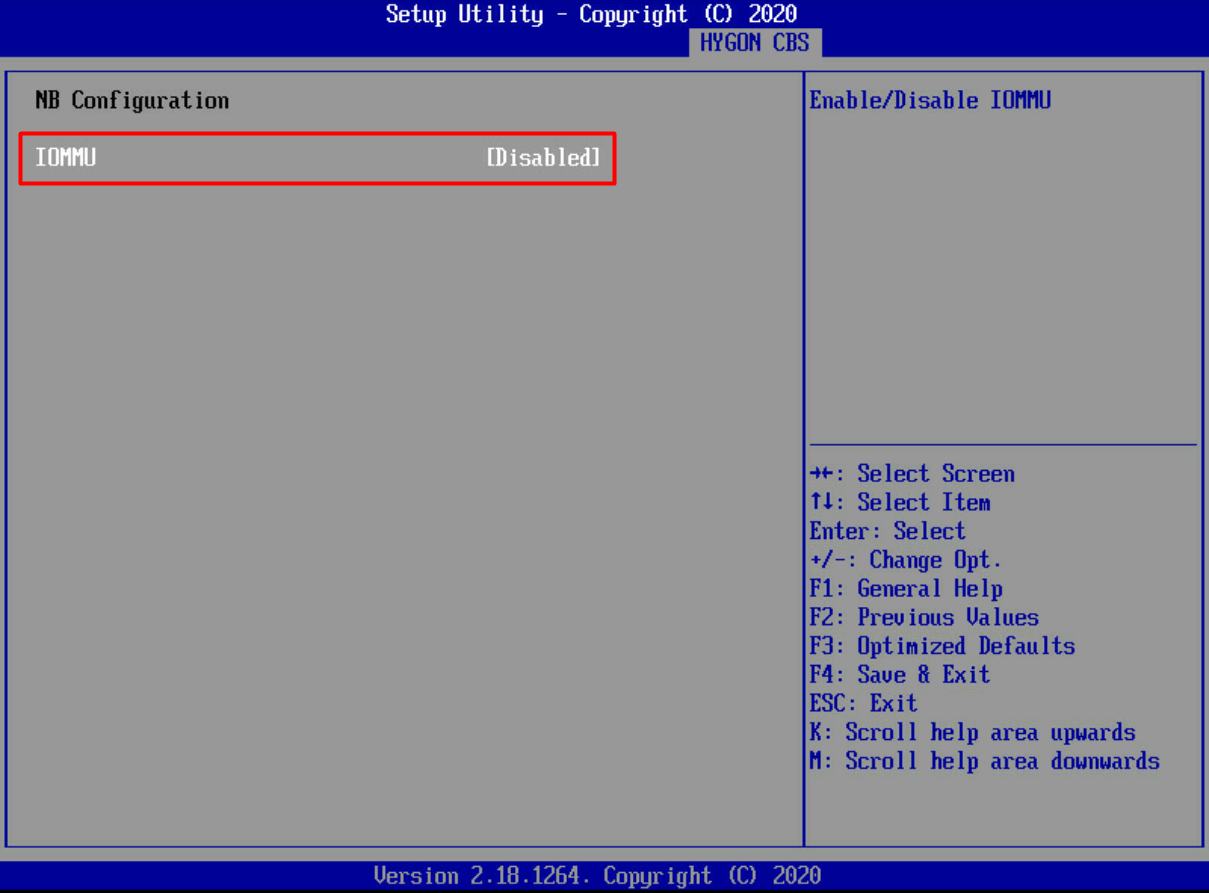Click M: Scroll help area downwards
Image resolution: width=1209 pixels, height=893 pixels.
pos(985,761)
